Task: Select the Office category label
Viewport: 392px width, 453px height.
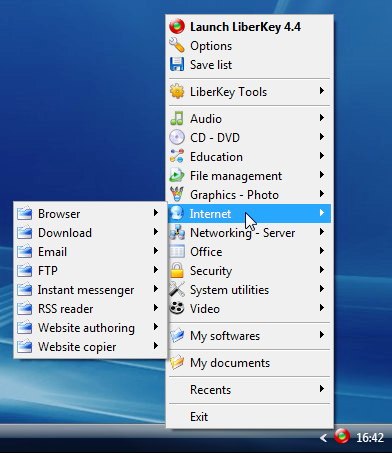Action: click(206, 252)
